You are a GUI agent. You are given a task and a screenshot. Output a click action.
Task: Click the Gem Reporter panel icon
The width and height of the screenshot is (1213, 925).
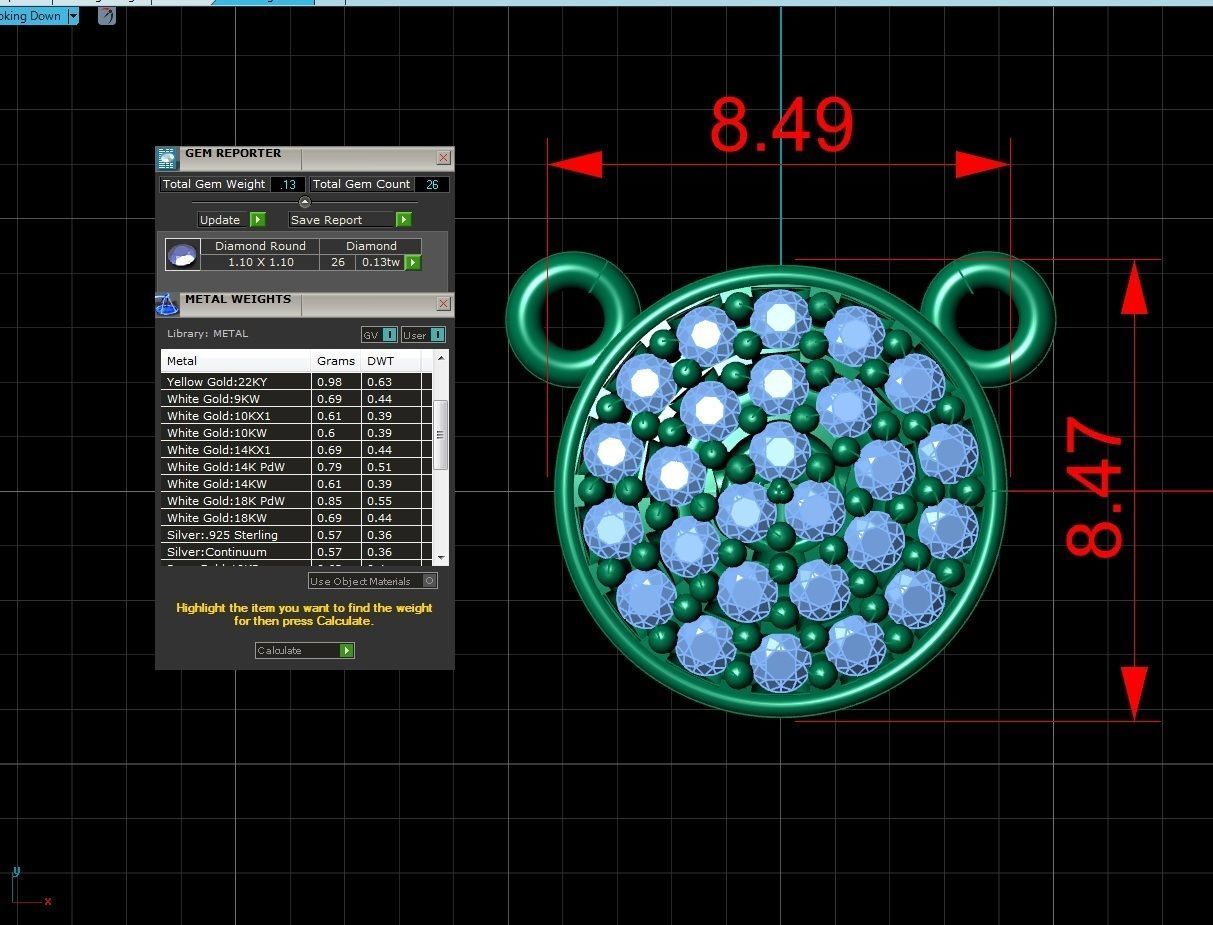point(167,158)
